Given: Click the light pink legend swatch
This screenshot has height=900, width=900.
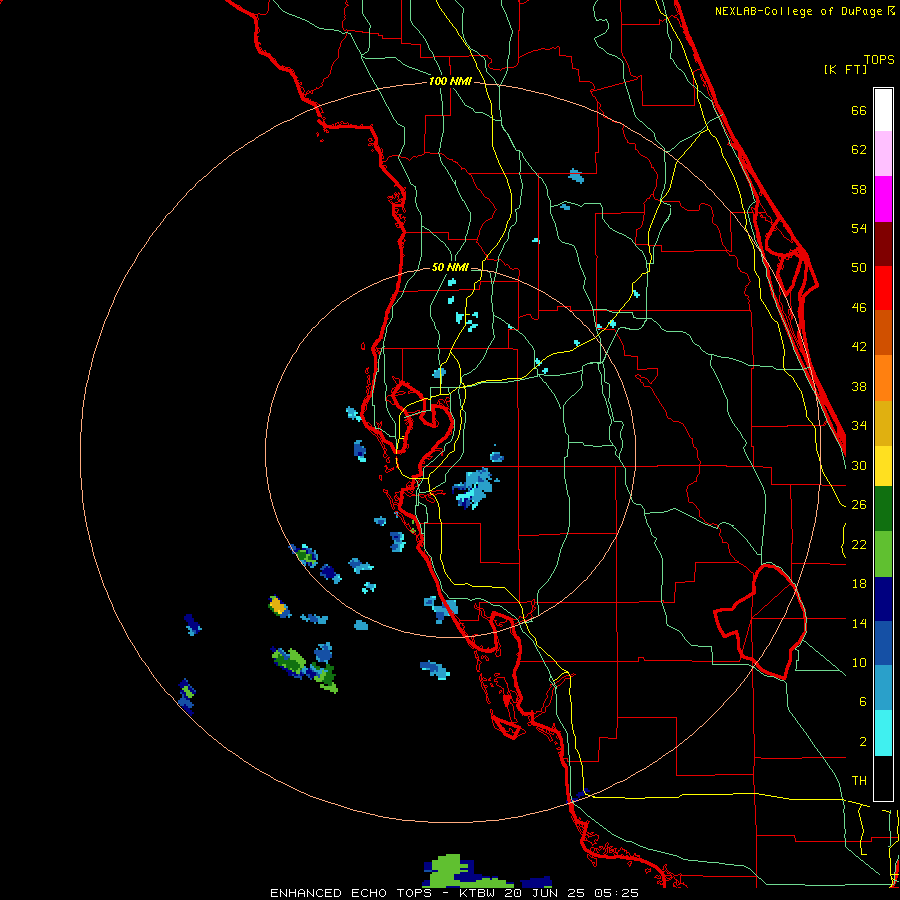Looking at the screenshot, I should [x=883, y=154].
